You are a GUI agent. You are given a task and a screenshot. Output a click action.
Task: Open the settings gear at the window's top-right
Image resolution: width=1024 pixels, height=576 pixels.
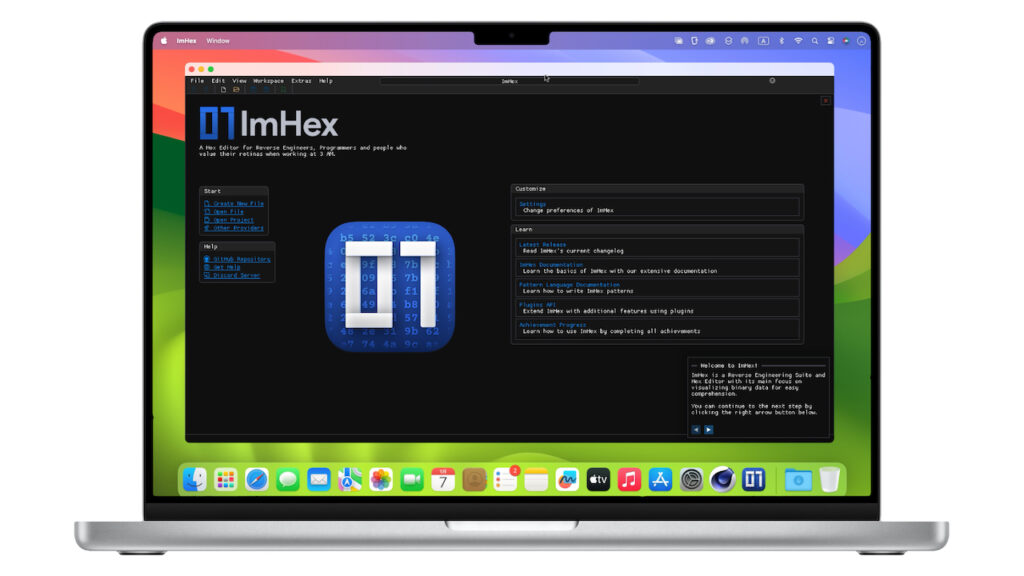[x=770, y=80]
